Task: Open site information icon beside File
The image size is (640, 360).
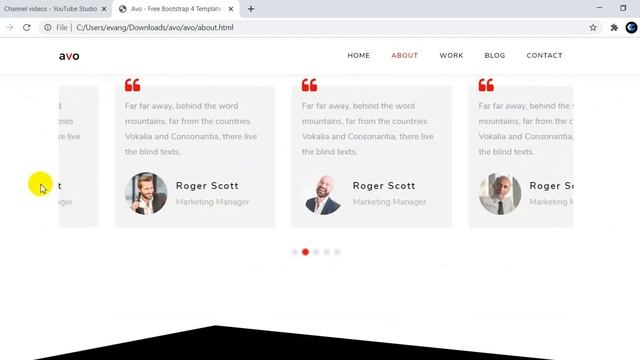Action: click(48, 27)
